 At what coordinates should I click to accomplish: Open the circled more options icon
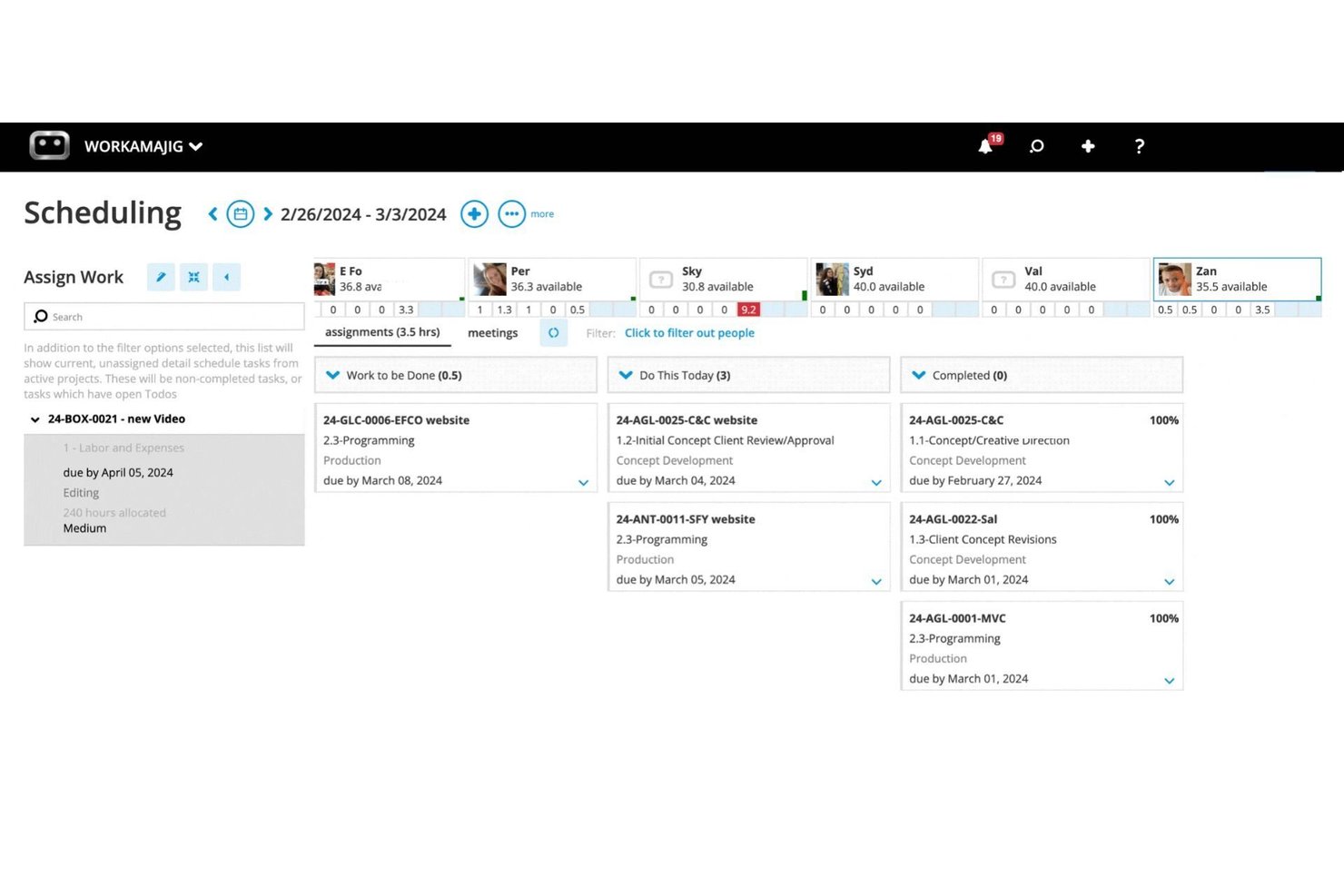512,214
